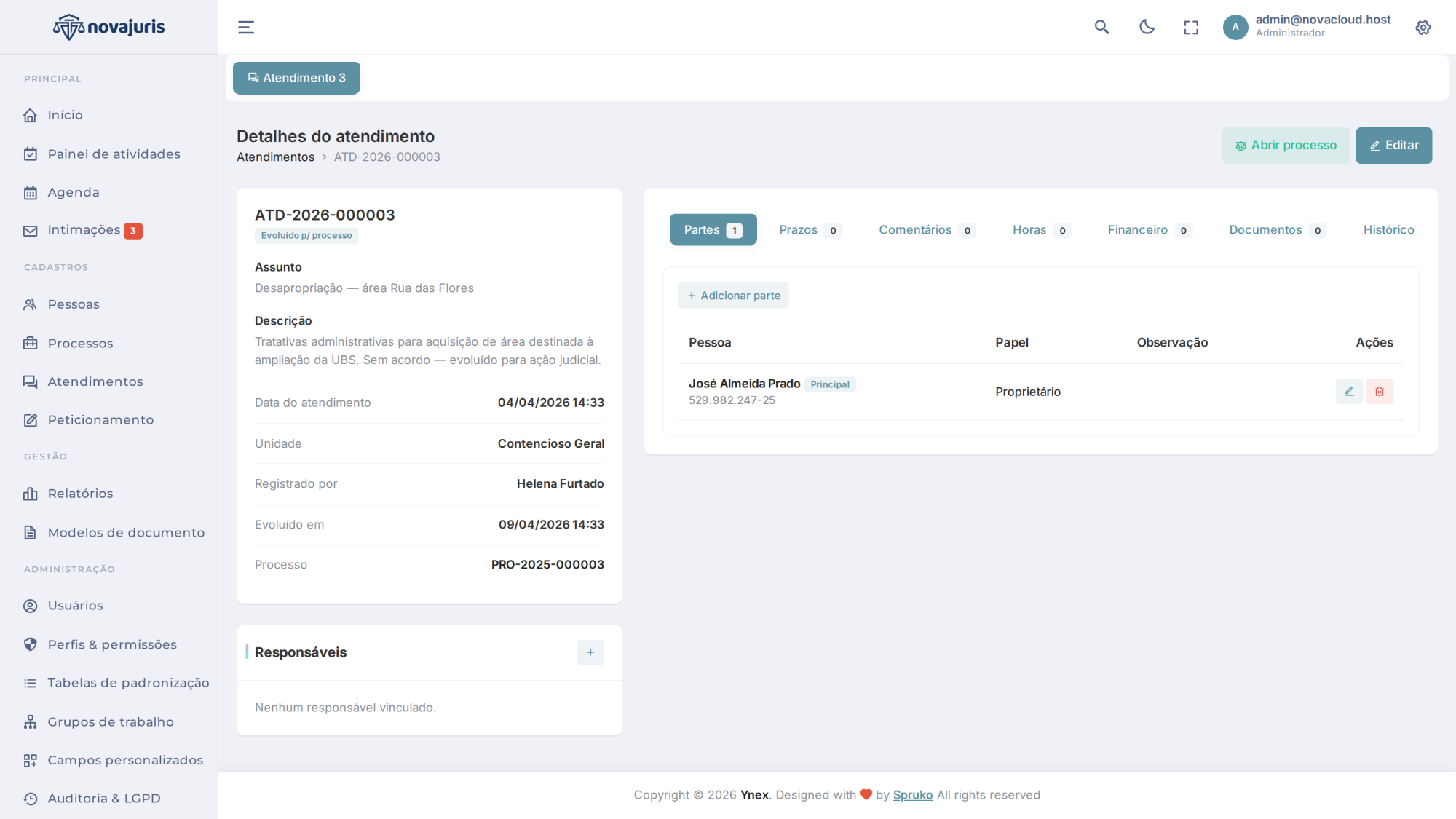This screenshot has width=1456, height=819.
Task: Follow the Atendimentos breadcrumb link
Action: pyautogui.click(x=275, y=157)
